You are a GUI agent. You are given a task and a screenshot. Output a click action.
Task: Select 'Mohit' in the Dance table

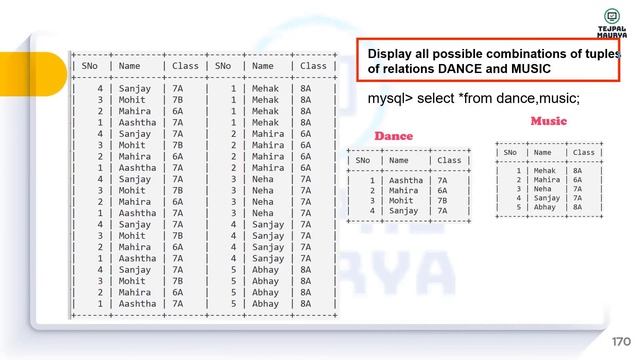(401, 201)
